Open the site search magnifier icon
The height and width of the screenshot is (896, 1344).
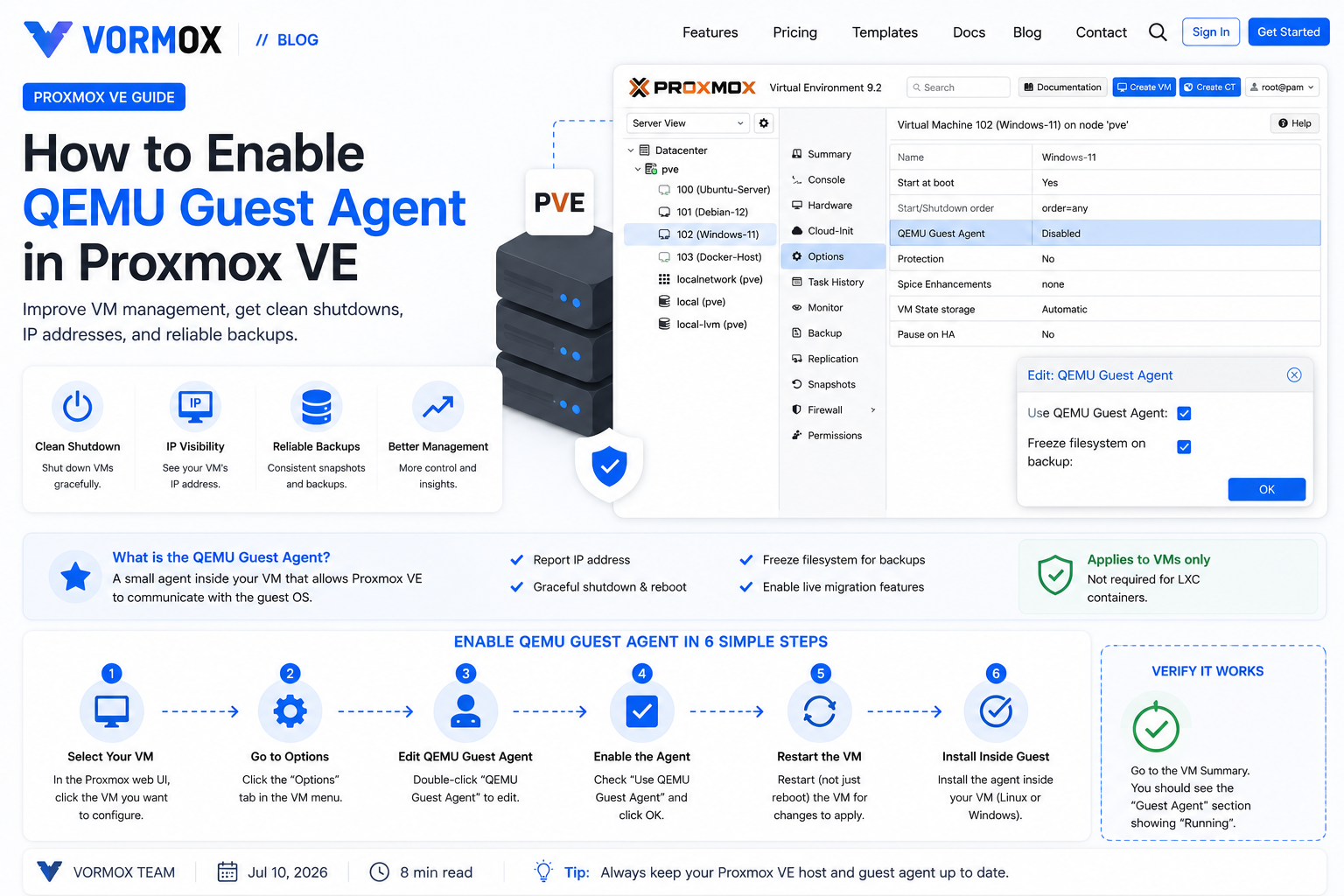point(1158,32)
